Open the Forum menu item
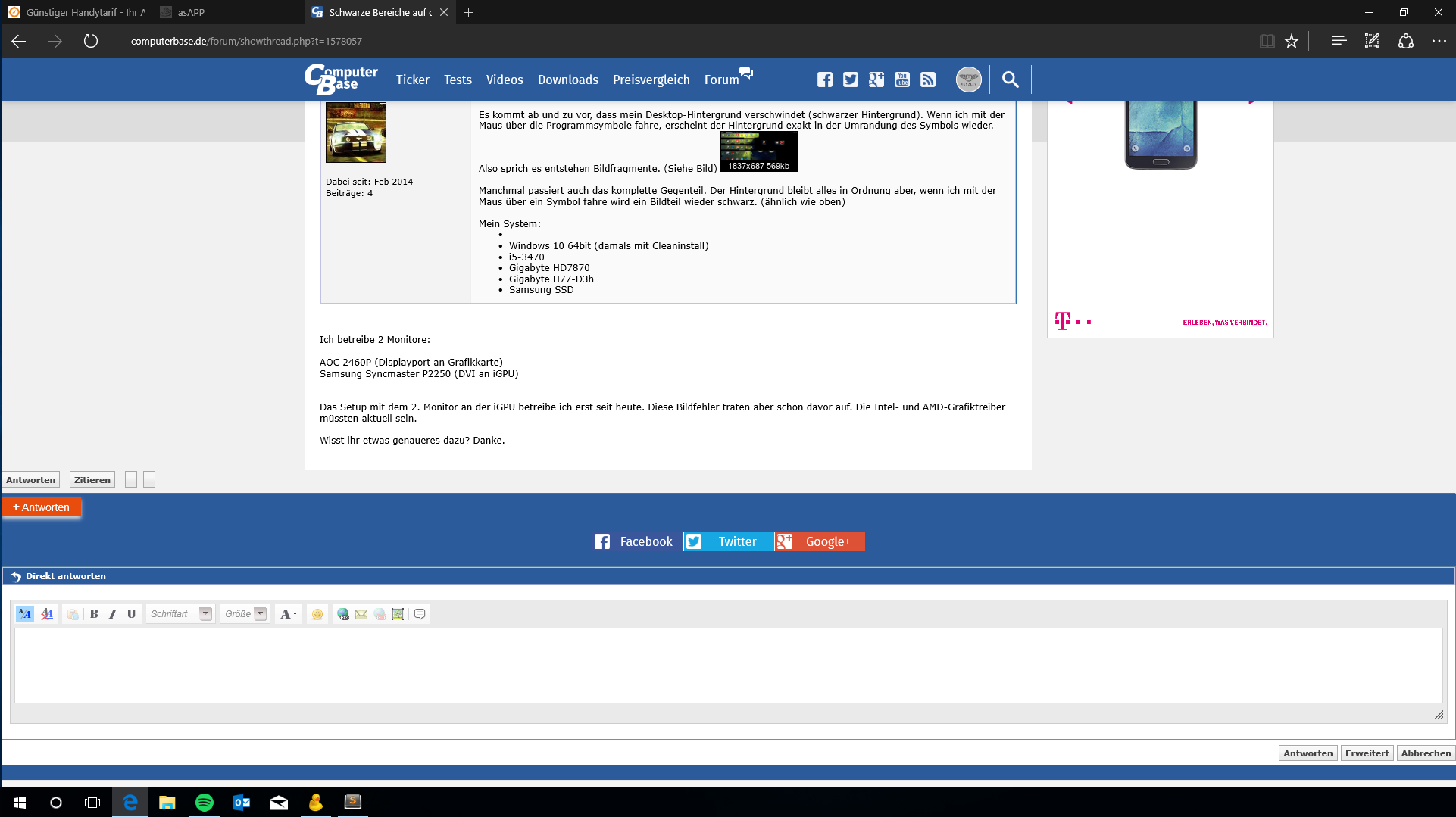Image resolution: width=1456 pixels, height=817 pixels. click(x=728, y=79)
